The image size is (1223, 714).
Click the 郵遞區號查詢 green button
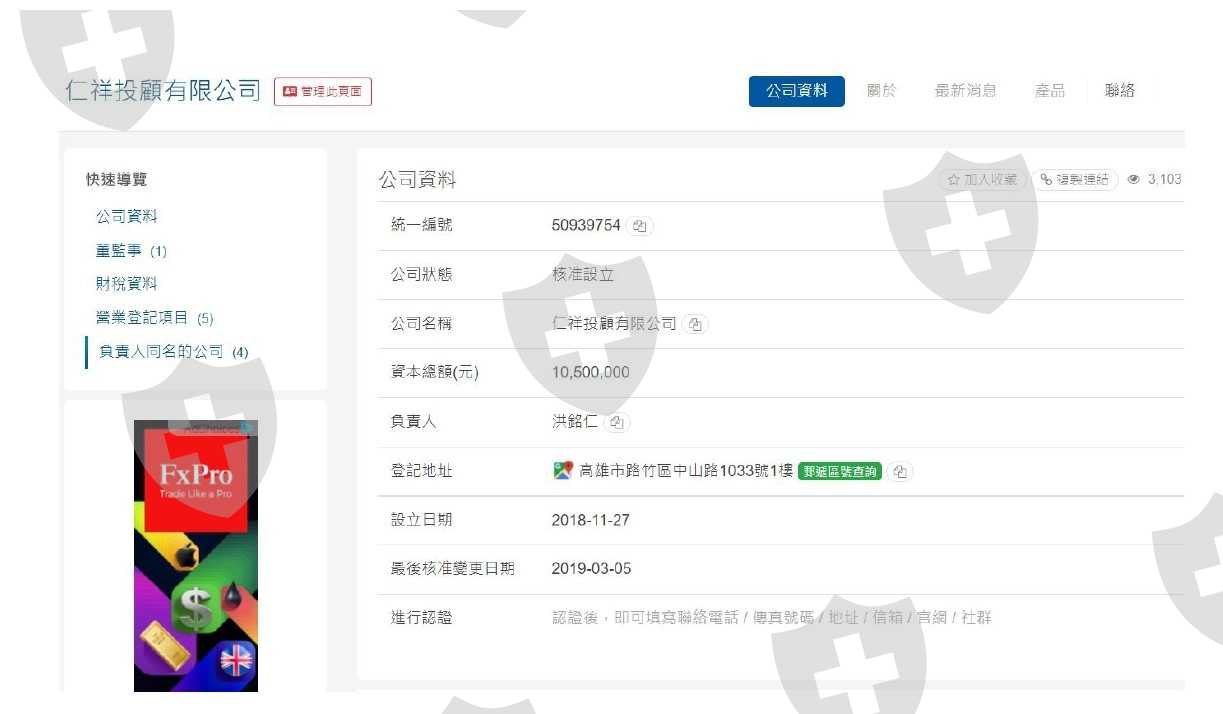840,472
